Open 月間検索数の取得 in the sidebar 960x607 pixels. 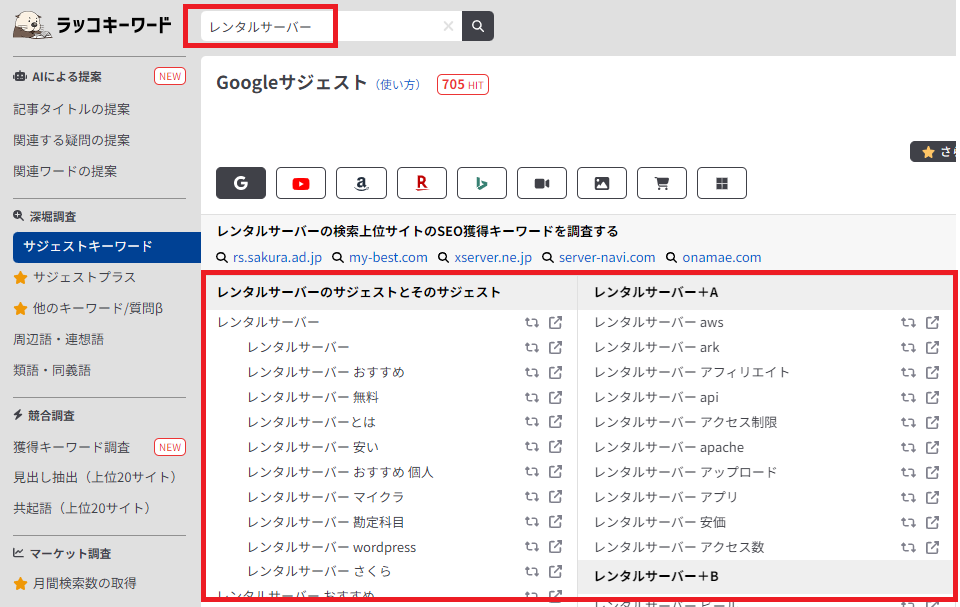pyautogui.click(x=84, y=584)
